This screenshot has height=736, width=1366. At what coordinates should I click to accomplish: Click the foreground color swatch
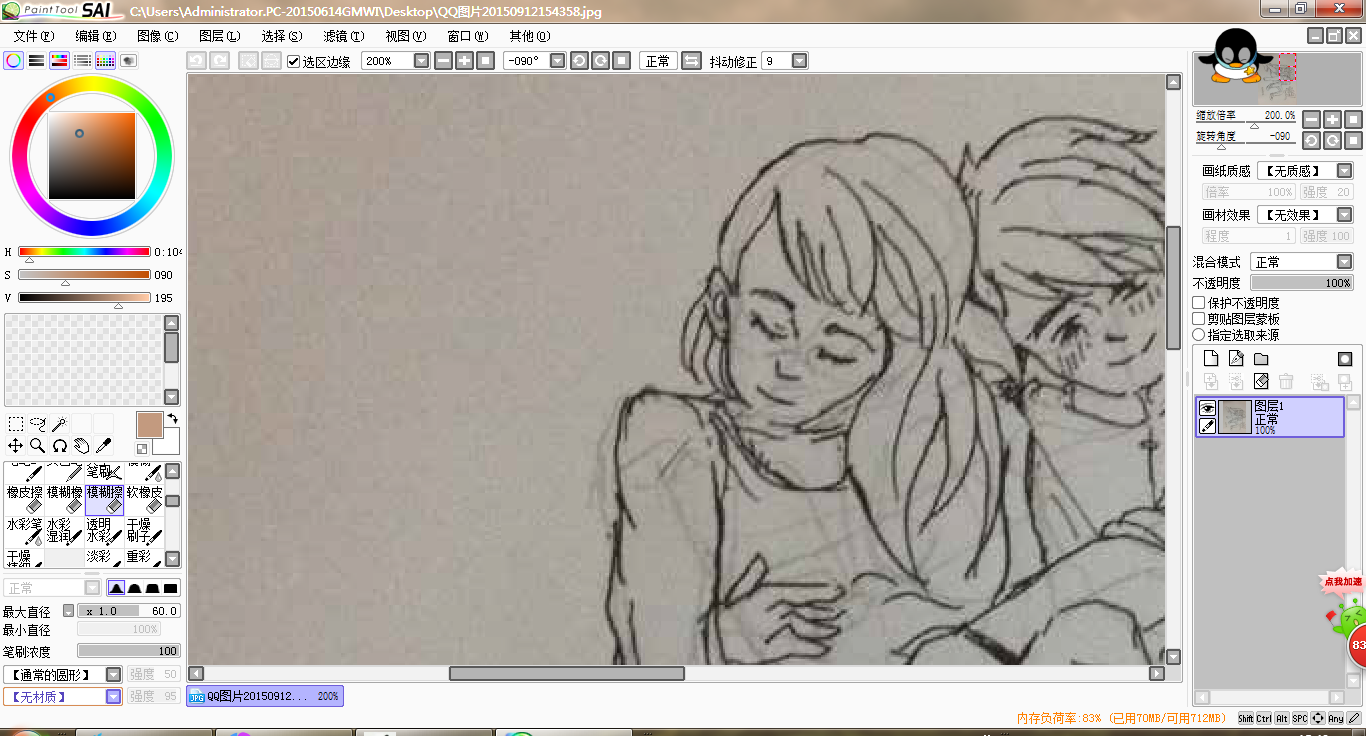pyautogui.click(x=150, y=425)
